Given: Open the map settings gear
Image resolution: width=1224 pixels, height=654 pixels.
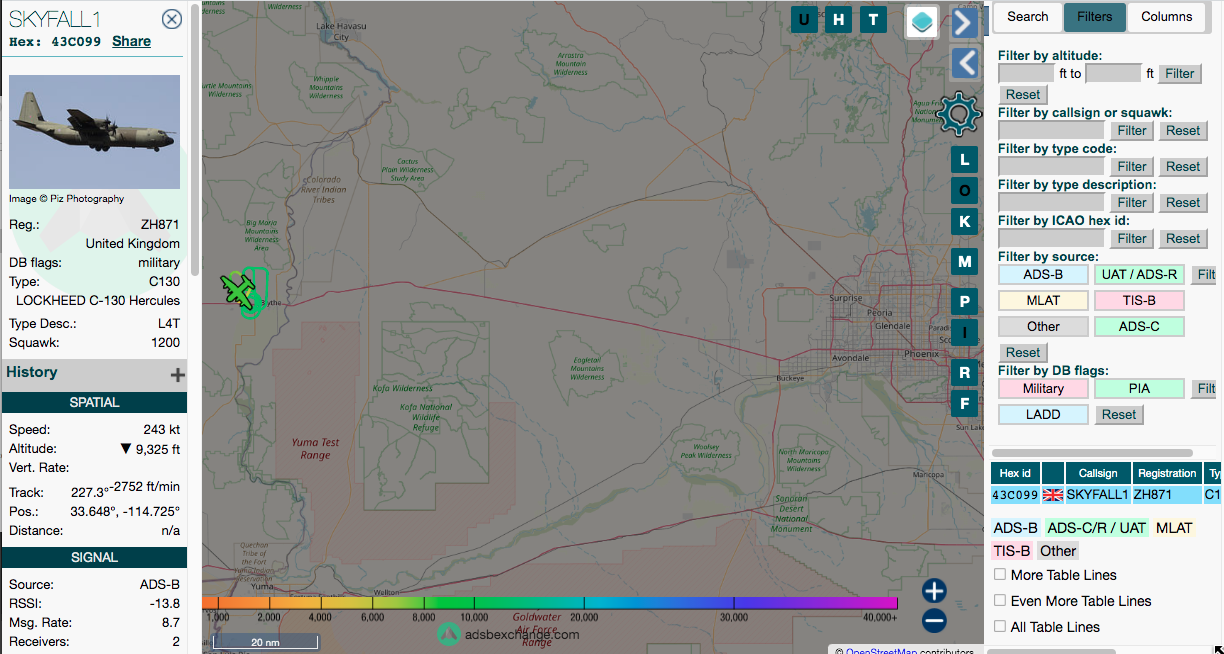Looking at the screenshot, I should [x=959, y=113].
